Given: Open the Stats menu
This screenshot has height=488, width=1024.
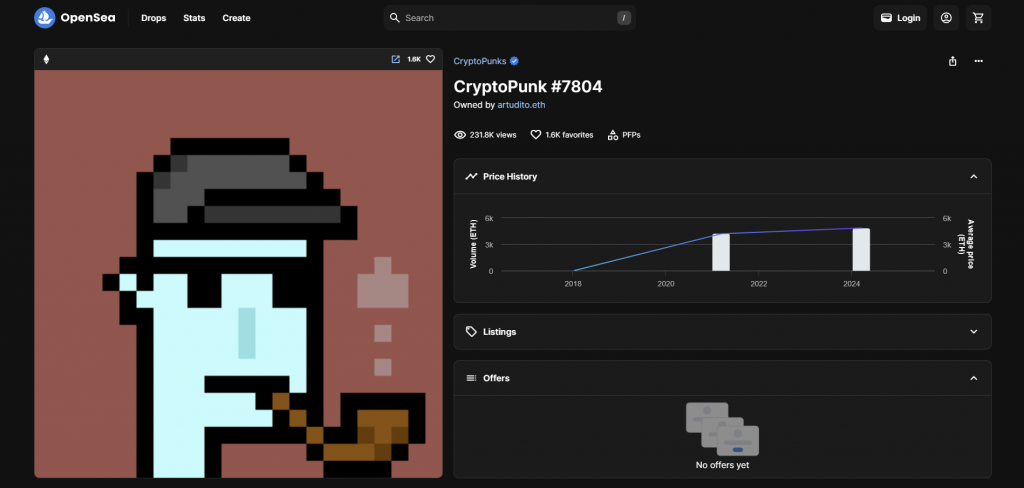Looking at the screenshot, I should point(194,18).
